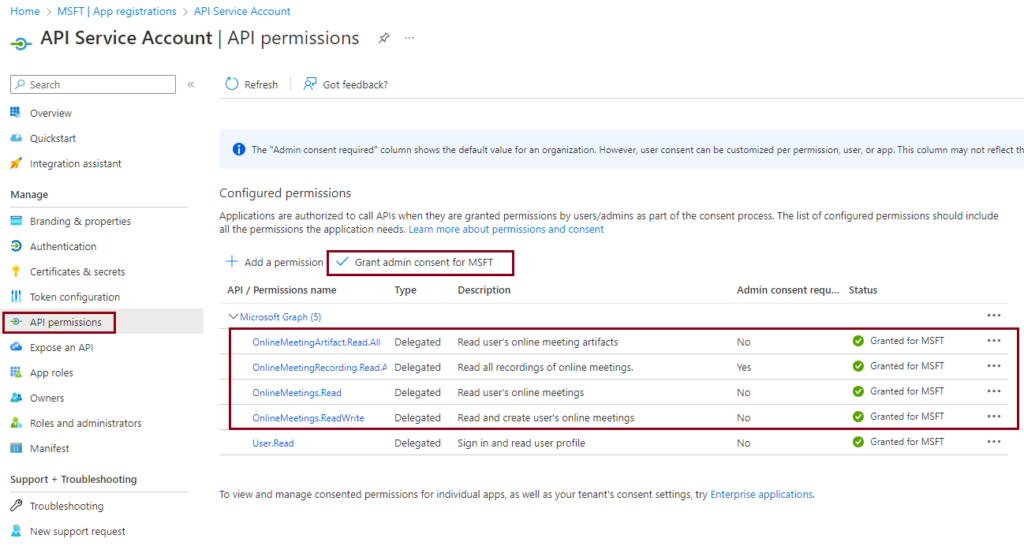Click into the sidebar Search field
This screenshot has width=1024, height=546.
(x=93, y=84)
